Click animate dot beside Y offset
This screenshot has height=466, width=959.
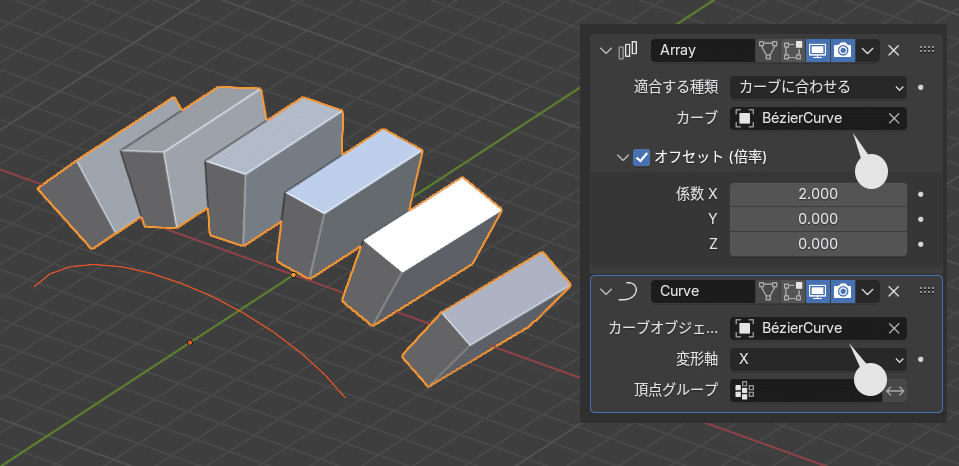[x=920, y=219]
